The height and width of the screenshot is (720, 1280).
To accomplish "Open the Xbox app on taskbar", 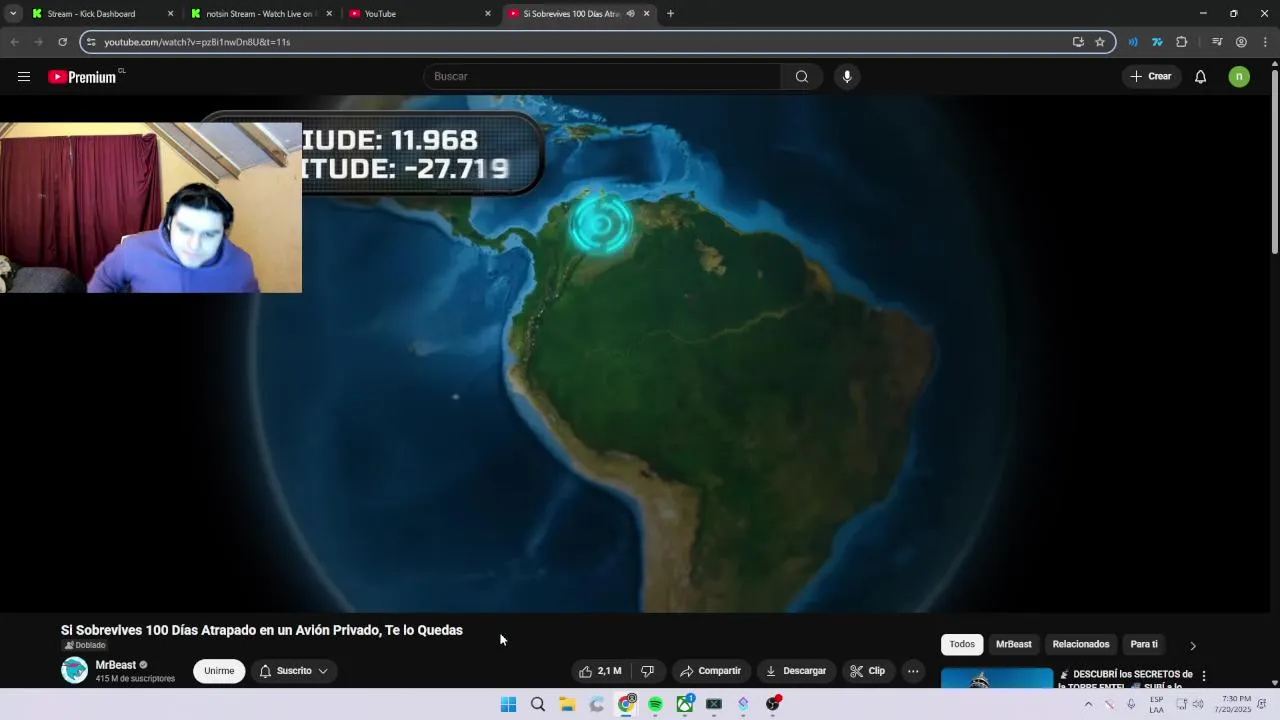I will [x=685, y=704].
